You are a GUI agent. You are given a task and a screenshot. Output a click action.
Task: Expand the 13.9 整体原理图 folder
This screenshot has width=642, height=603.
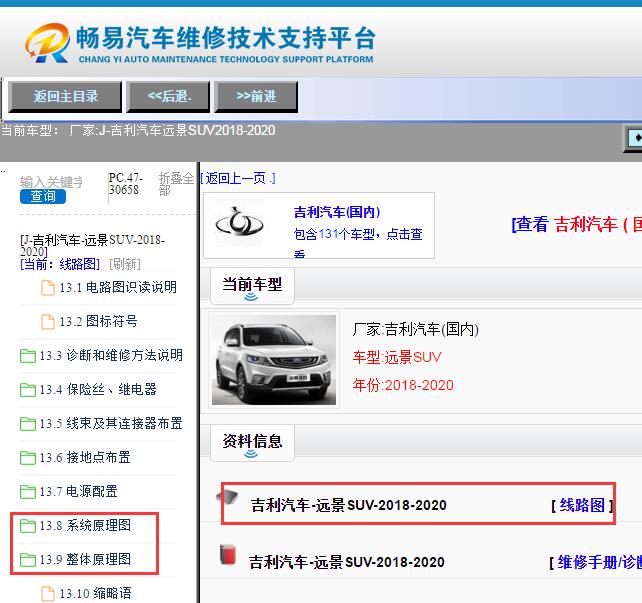[x=85, y=559]
